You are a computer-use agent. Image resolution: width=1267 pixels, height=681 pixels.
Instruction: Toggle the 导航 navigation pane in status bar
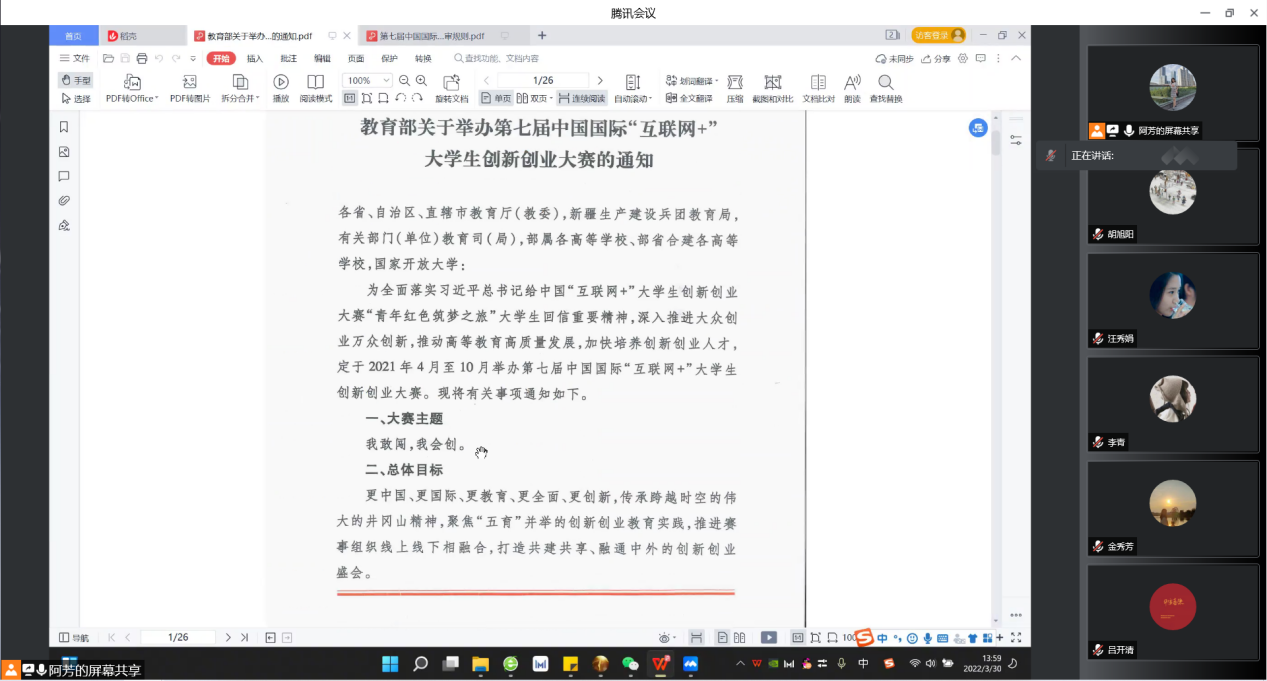(x=74, y=637)
